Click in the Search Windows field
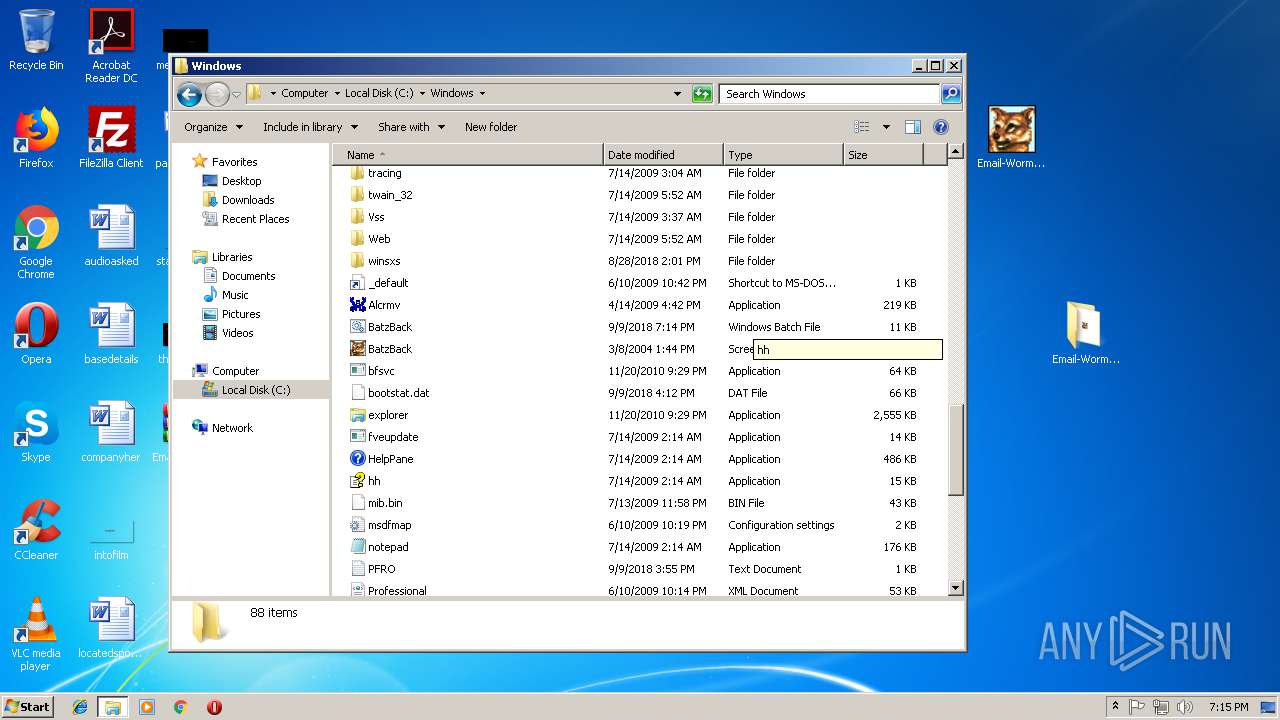This screenshot has height=720, width=1280. tap(829, 94)
